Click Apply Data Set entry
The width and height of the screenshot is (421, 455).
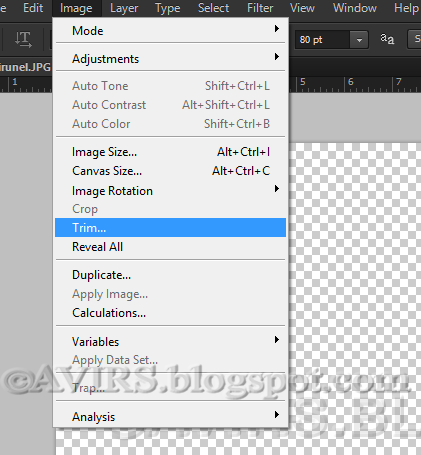click(x=170, y=360)
